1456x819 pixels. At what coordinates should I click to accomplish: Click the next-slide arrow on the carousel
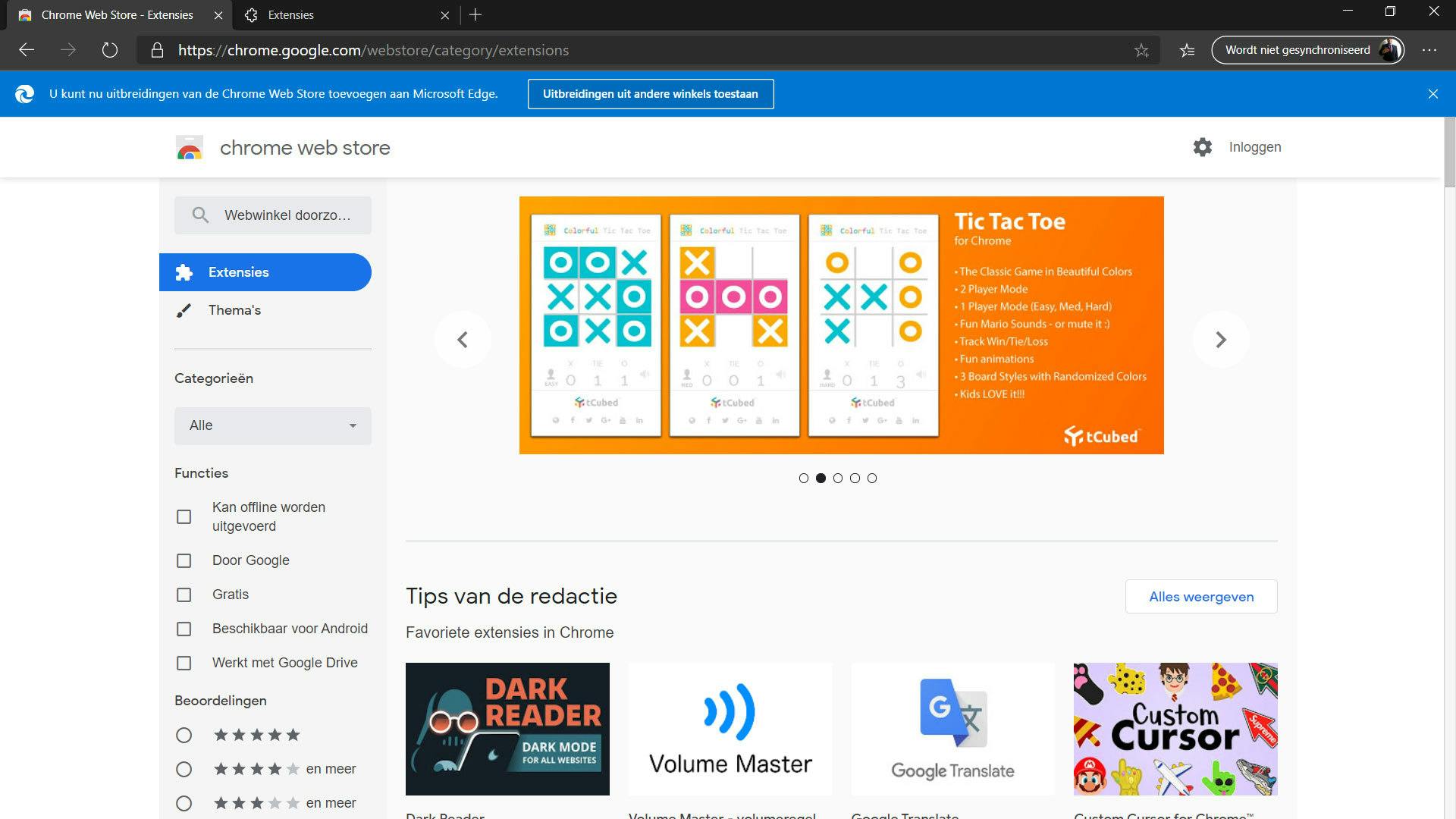pyautogui.click(x=1221, y=339)
